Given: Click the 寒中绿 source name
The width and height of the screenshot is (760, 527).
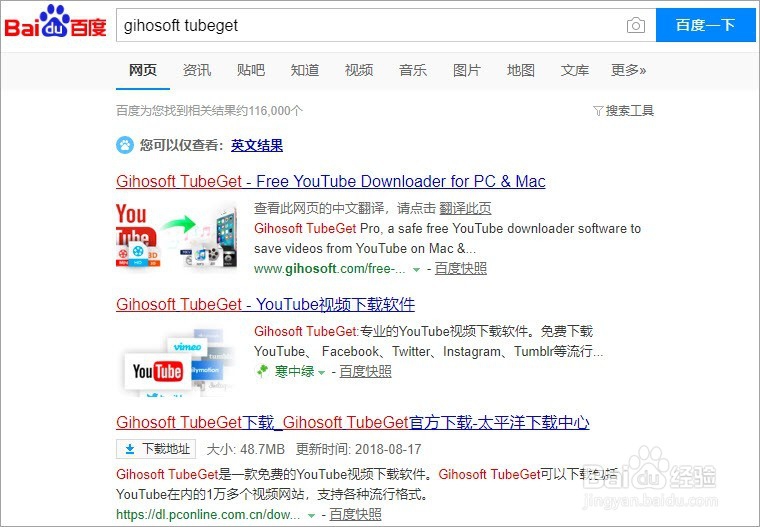Looking at the screenshot, I should (294, 372).
